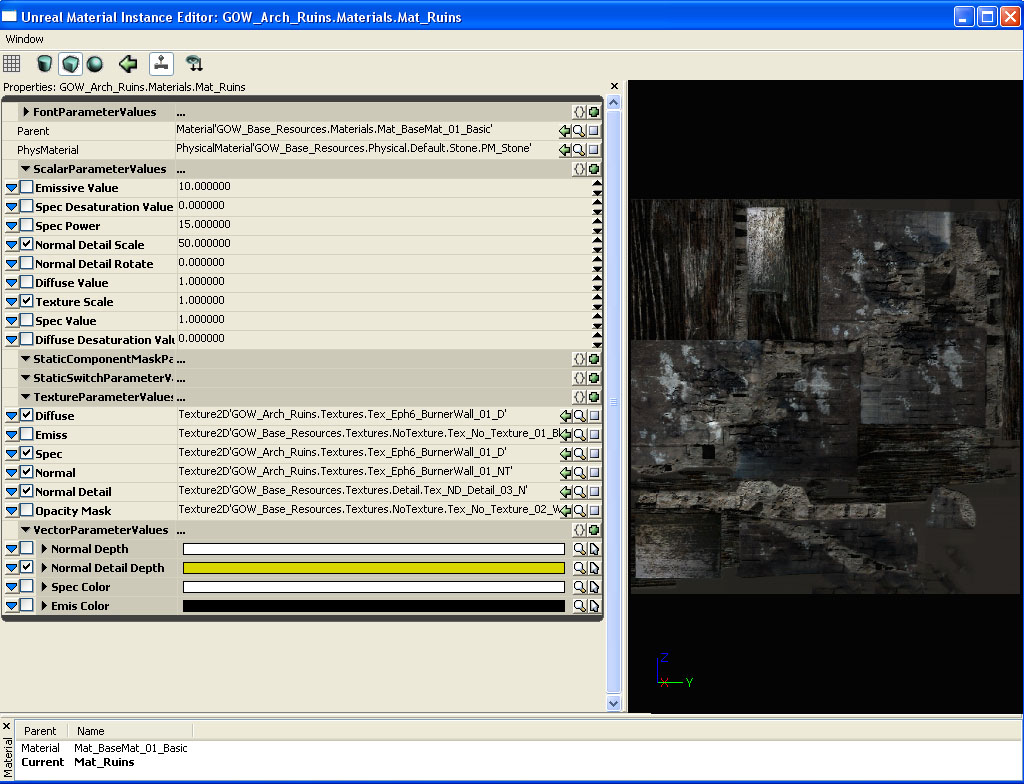Enable the Emiss texture checkbox
Screen dimensions: 1024x784
[26, 434]
